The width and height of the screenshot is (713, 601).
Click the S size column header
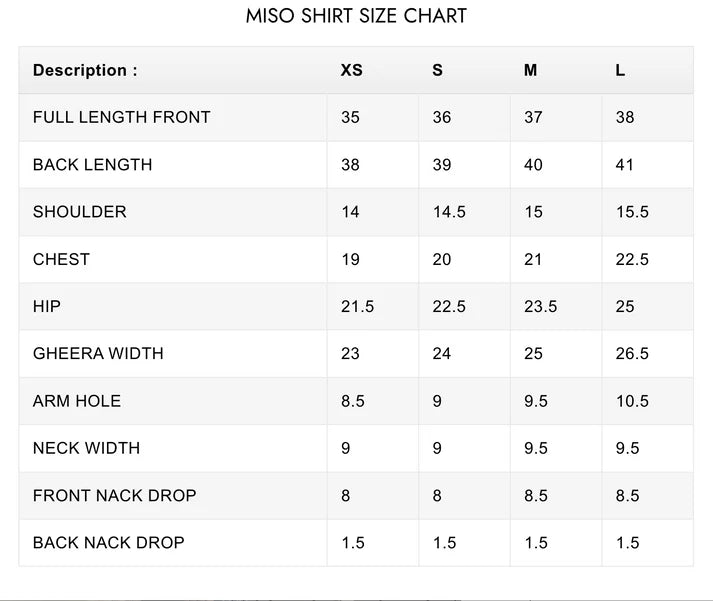pos(437,70)
